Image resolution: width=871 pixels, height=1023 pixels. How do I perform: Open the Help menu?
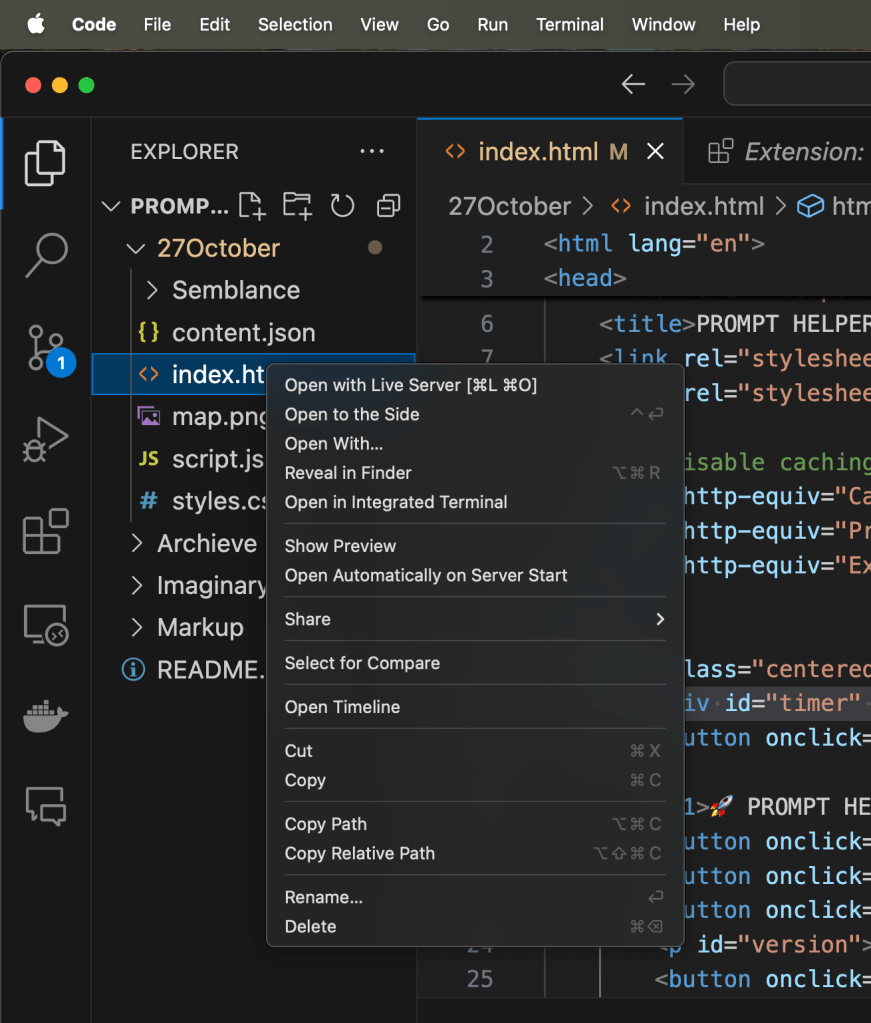(741, 25)
